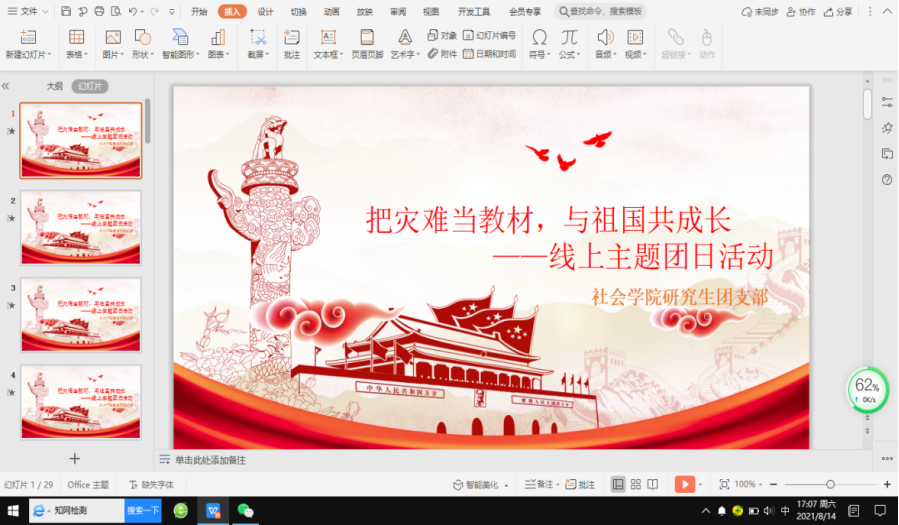Click the Undo arrow icon

[133, 11]
